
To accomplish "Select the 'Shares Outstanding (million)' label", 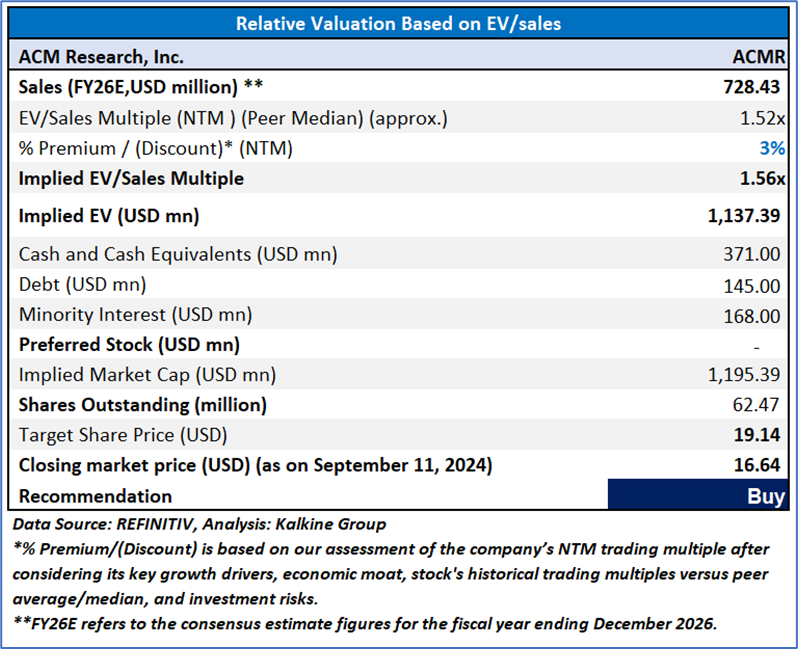I will 143,405.
